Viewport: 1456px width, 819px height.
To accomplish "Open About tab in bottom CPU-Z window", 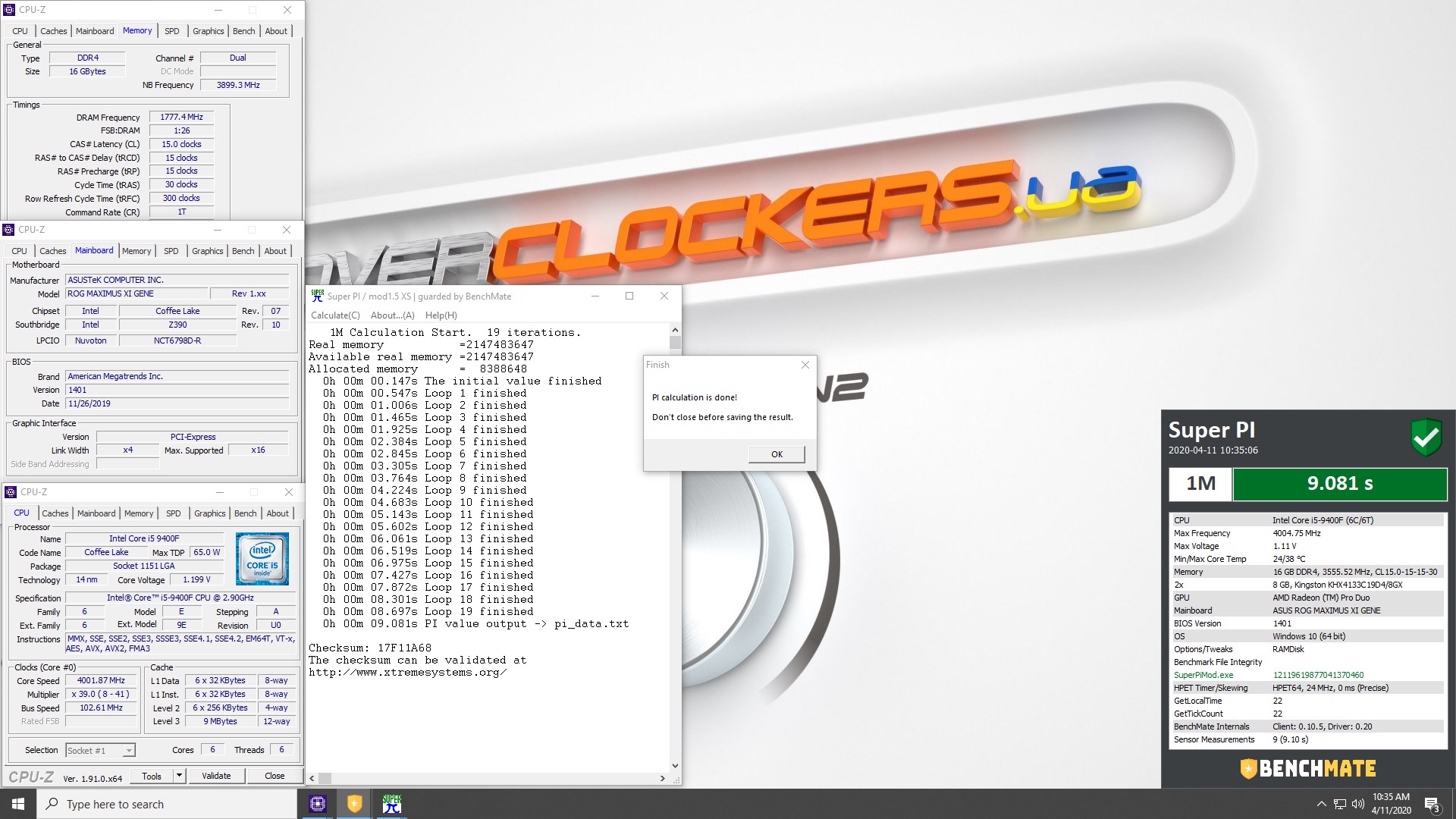I will [278, 513].
